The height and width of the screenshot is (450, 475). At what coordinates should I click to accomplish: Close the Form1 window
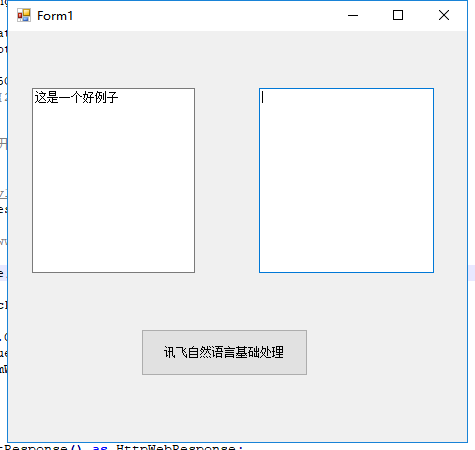coord(444,15)
